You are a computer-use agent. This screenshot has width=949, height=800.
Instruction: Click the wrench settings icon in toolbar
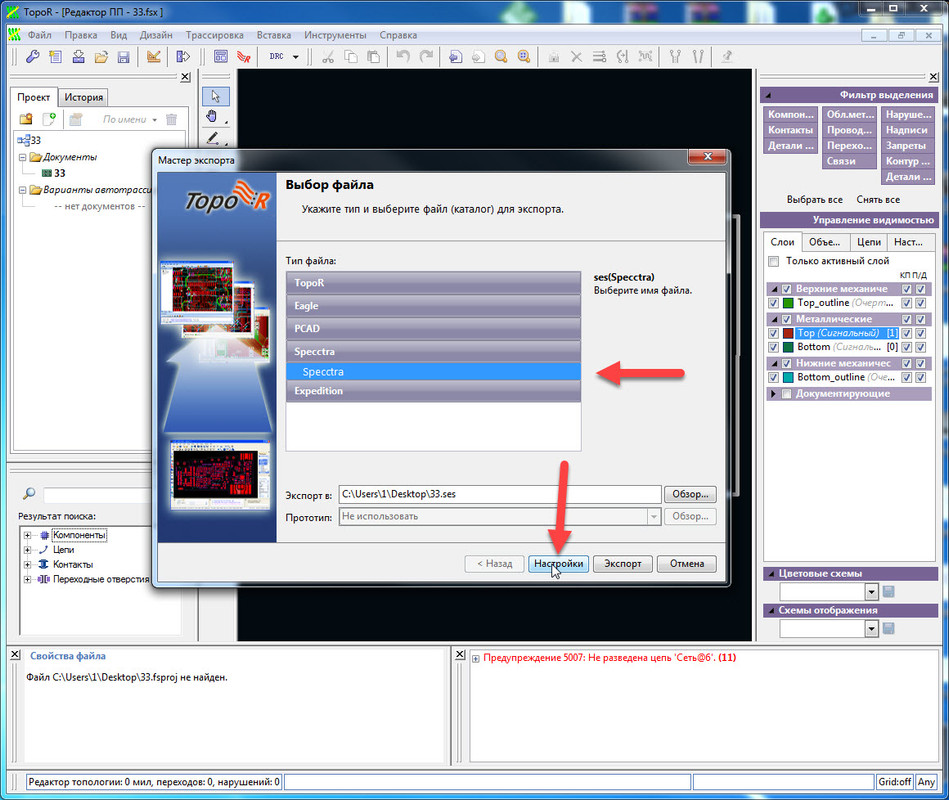click(x=33, y=57)
